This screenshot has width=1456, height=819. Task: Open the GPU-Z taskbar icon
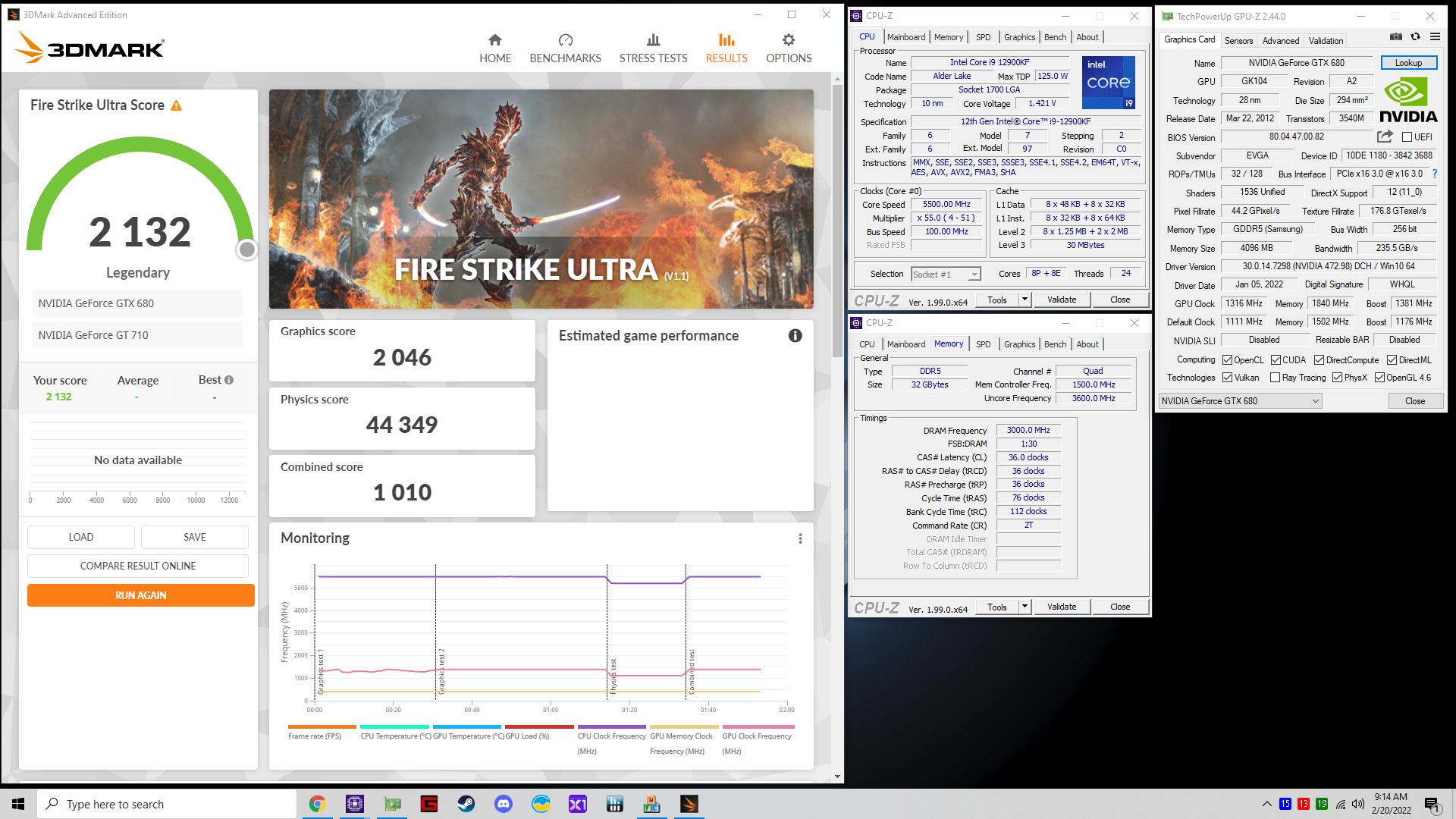(392, 804)
